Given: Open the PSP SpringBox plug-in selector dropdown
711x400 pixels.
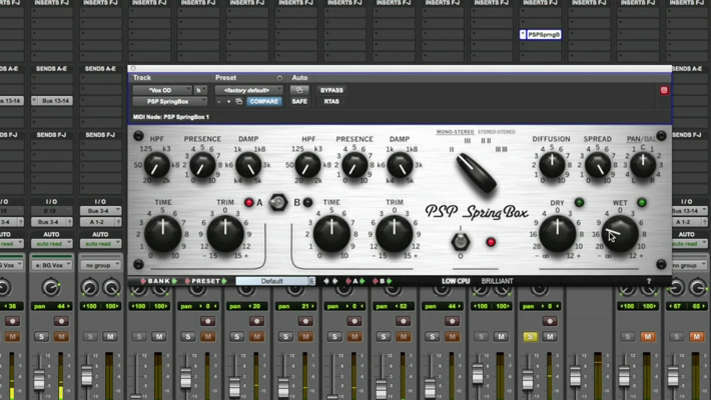Looking at the screenshot, I should [170, 102].
